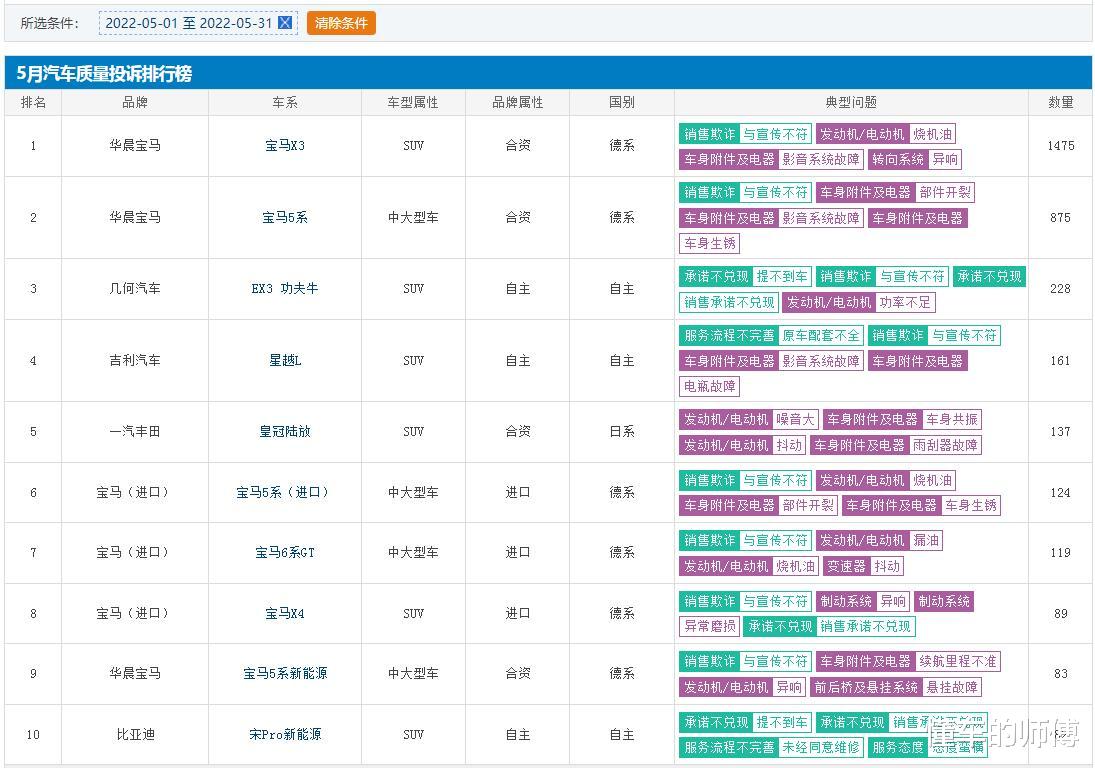
Task: Click the 排名 column header
Action: [x=34, y=102]
